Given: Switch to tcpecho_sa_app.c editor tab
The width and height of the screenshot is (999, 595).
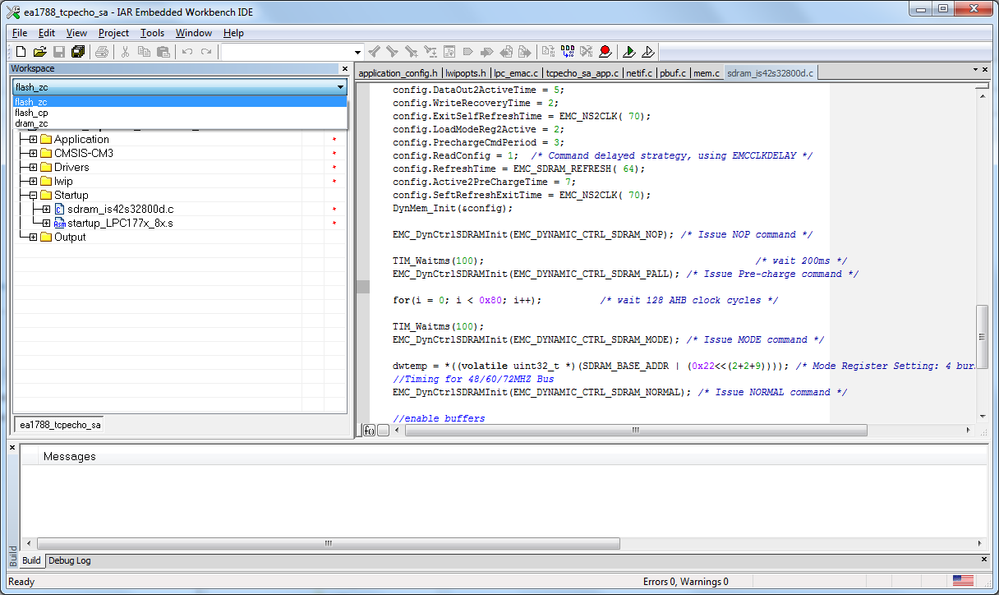Looking at the screenshot, I should click(x=582, y=73).
